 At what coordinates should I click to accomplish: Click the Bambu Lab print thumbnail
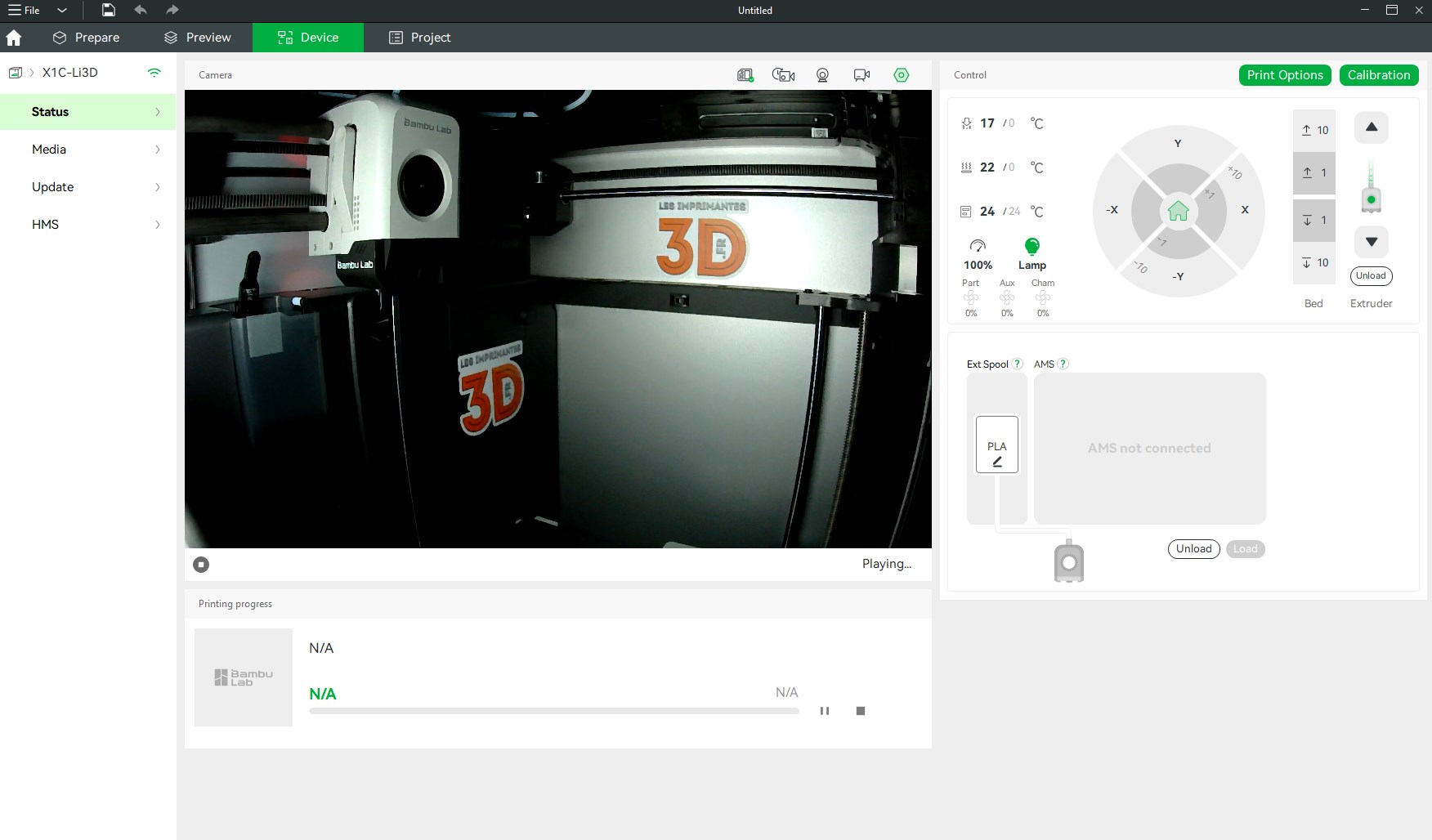[244, 677]
